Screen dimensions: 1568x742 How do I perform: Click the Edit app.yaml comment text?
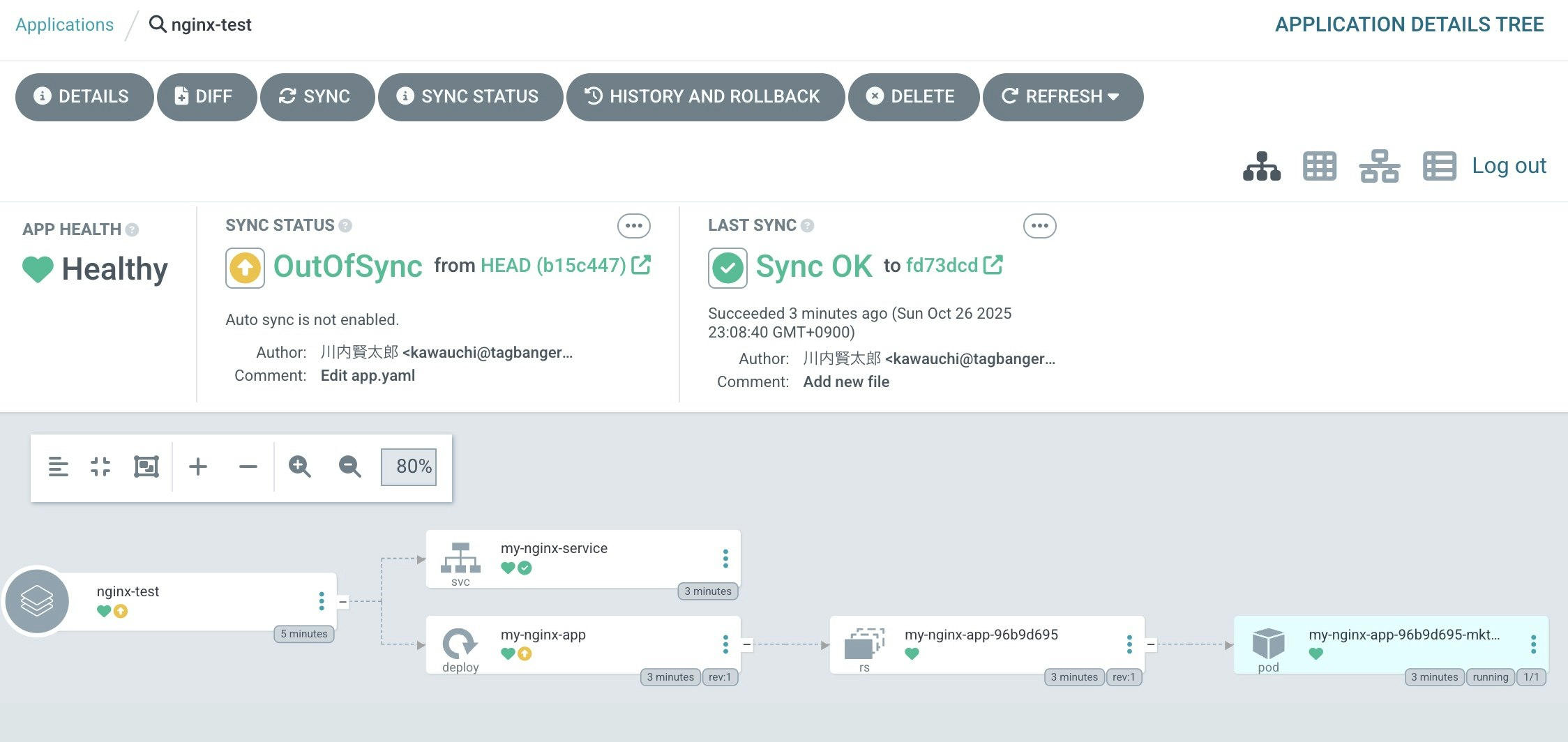(368, 376)
